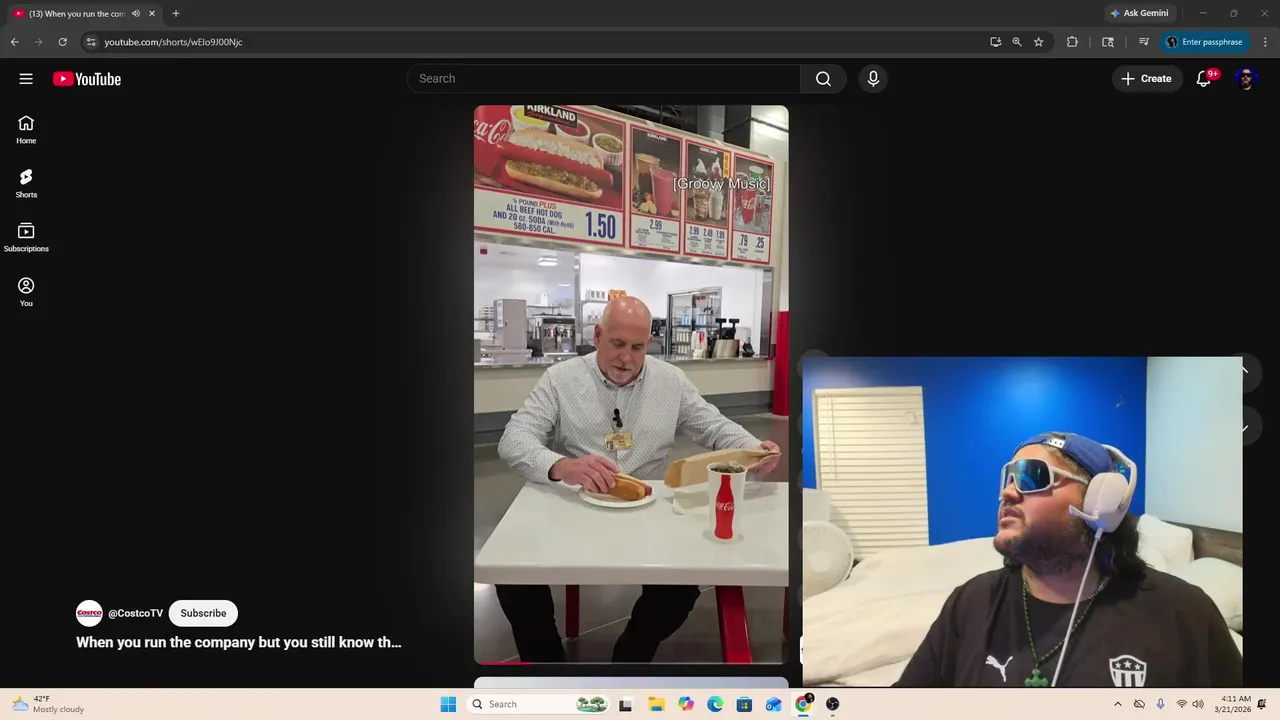The height and width of the screenshot is (720, 1280).
Task: Open Google Lens search icon in toolbar
Action: (1108, 42)
